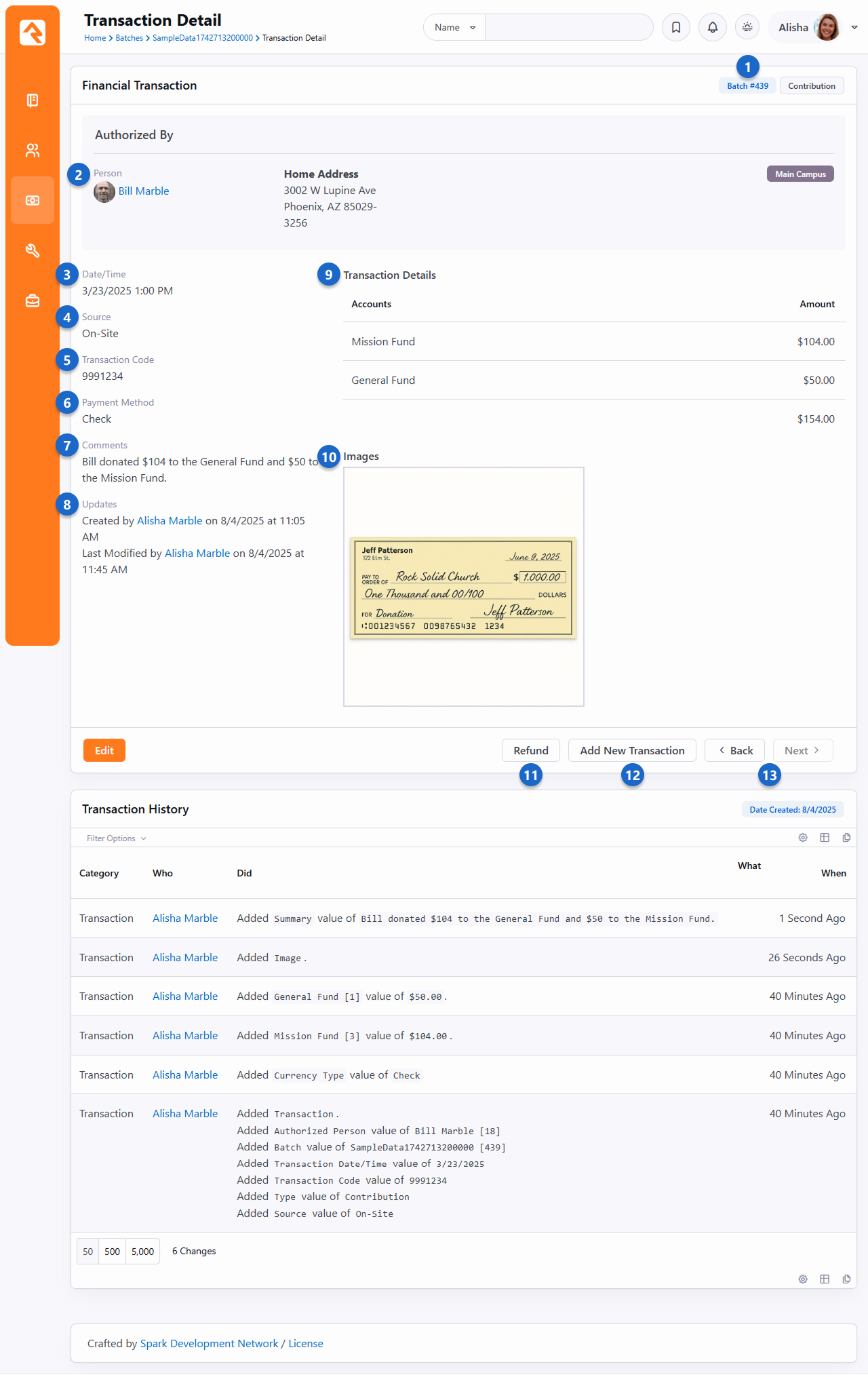
Task: Toggle the theme light/dark icon
Action: click(x=747, y=27)
